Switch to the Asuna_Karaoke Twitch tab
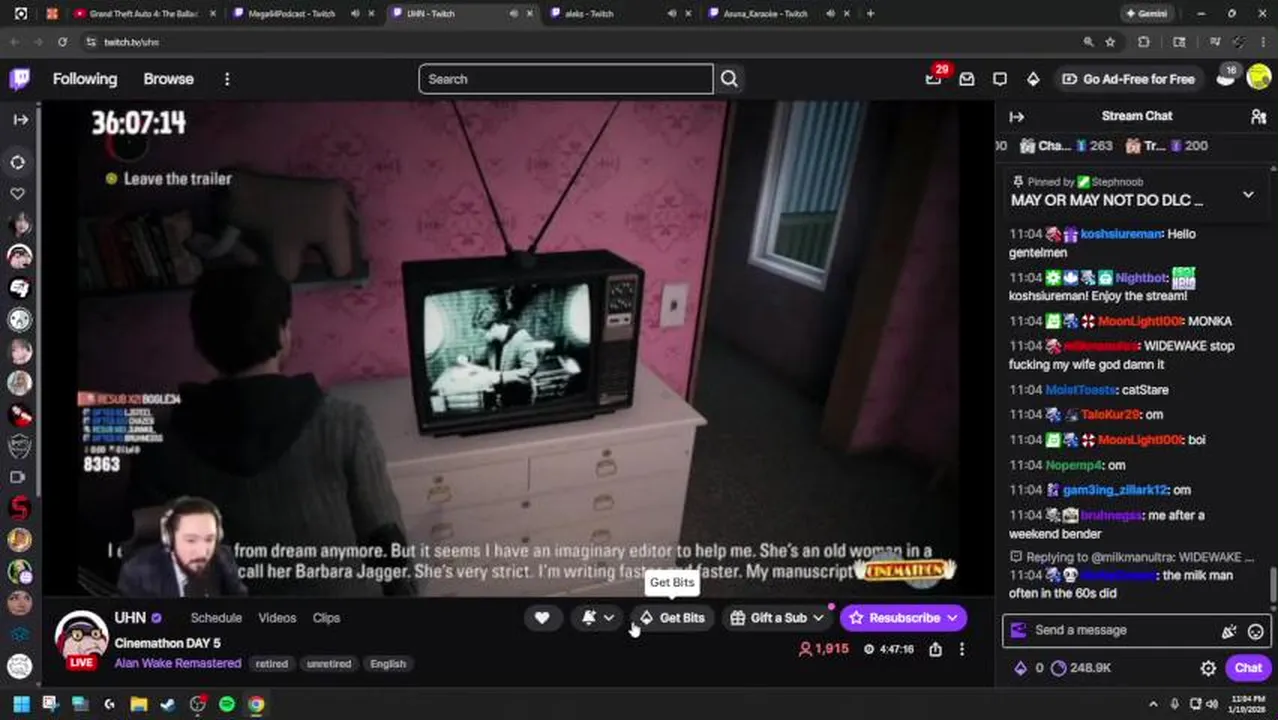The width and height of the screenshot is (1278, 720). click(x=765, y=14)
